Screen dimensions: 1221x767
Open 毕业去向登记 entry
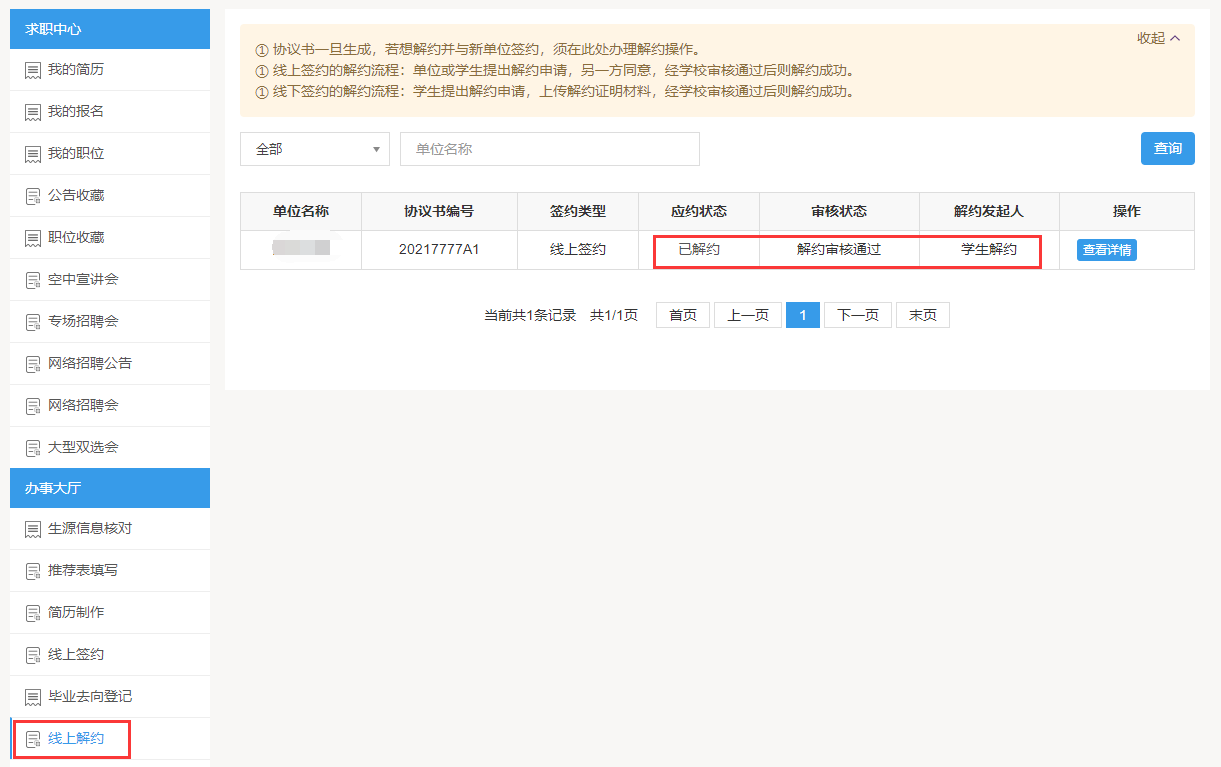110,697
